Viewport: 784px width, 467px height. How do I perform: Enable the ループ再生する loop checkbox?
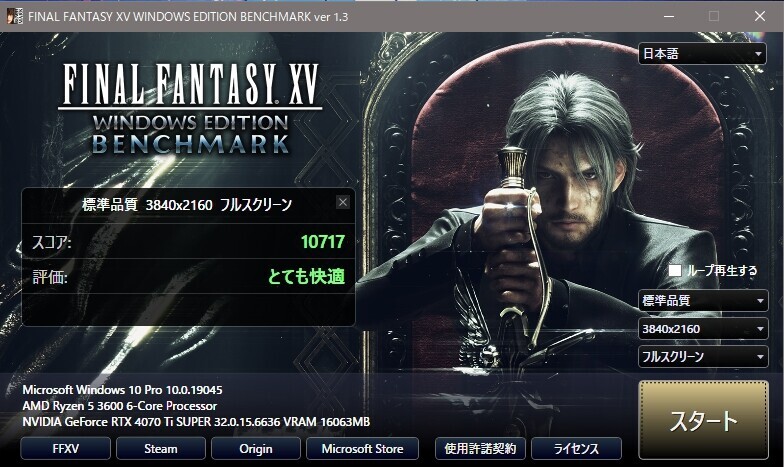click(x=674, y=270)
